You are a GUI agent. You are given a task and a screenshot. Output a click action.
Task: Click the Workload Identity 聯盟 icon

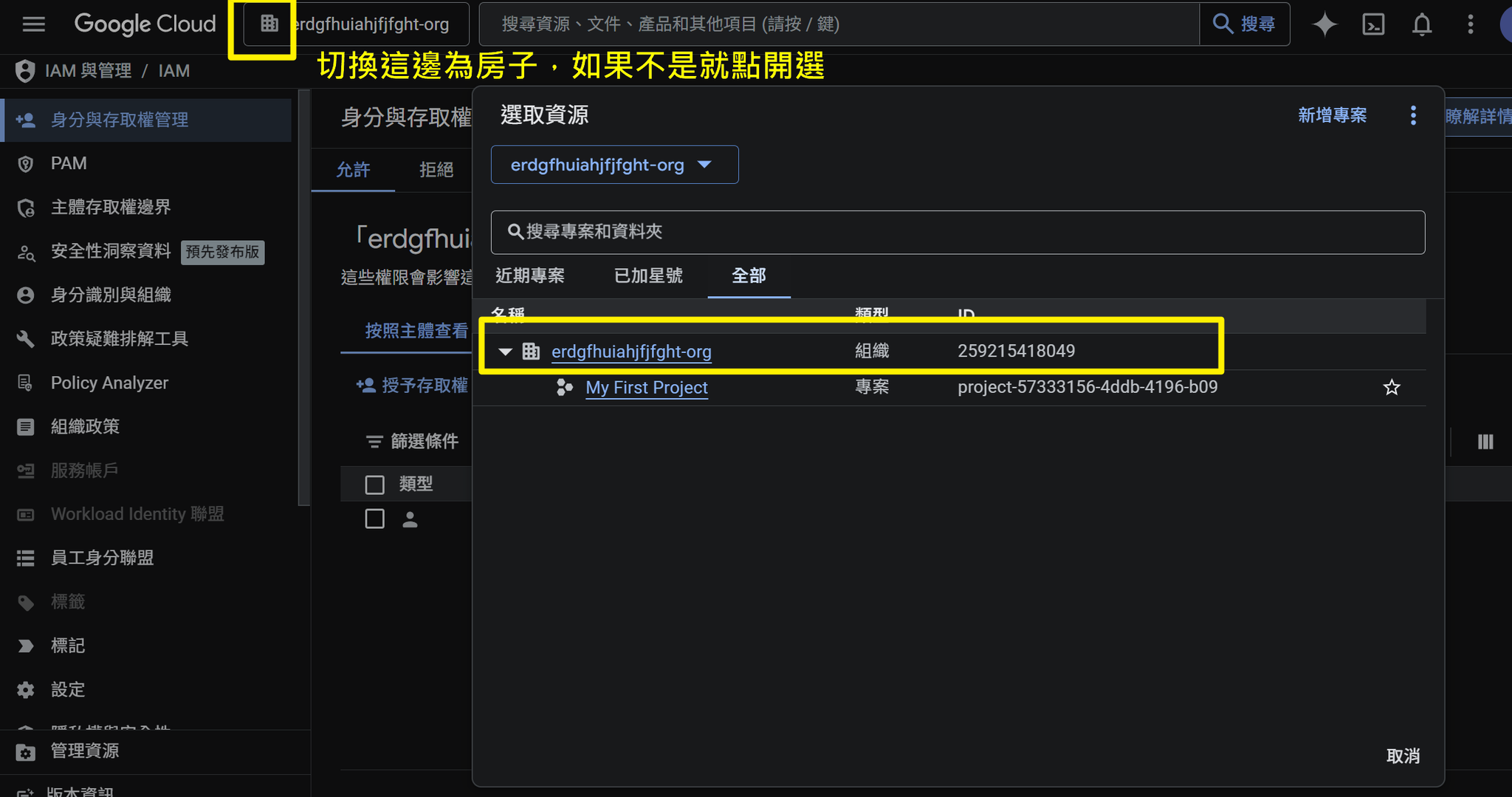tap(25, 514)
